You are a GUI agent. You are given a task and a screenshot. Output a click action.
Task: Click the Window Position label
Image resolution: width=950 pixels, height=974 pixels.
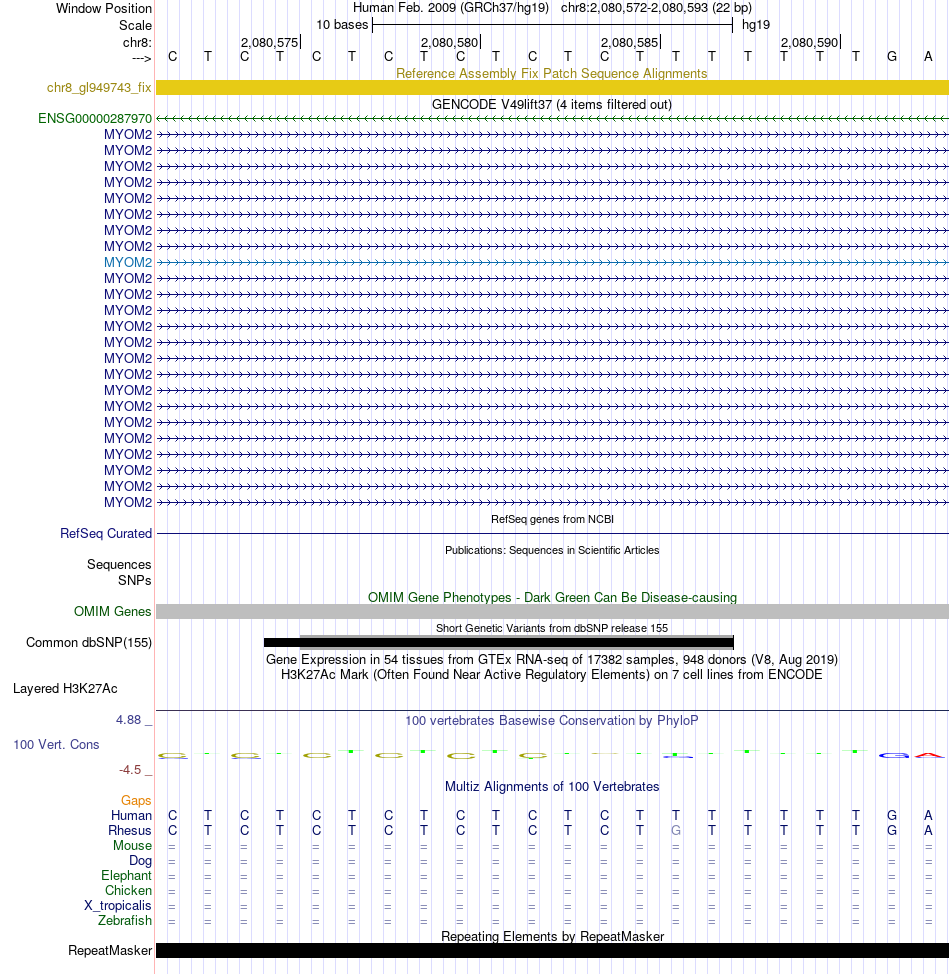point(104,9)
